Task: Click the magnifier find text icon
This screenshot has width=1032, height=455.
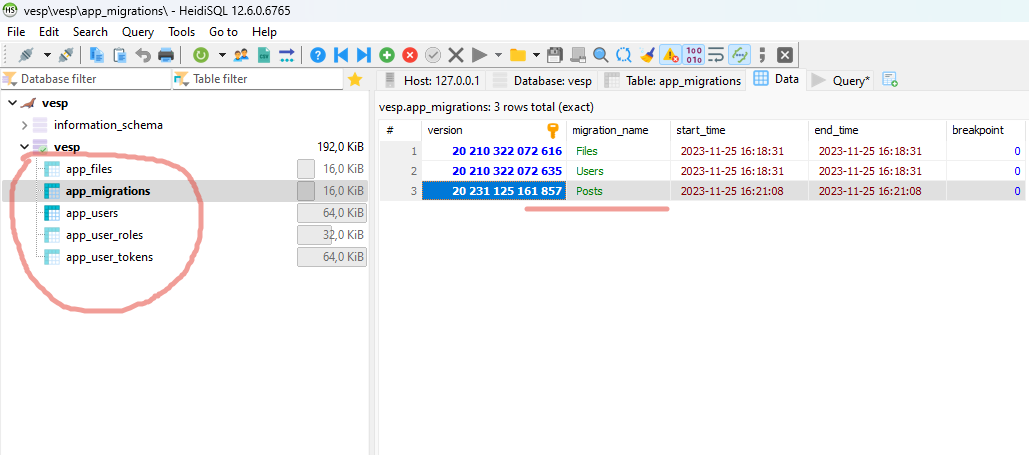Action: click(x=600, y=55)
